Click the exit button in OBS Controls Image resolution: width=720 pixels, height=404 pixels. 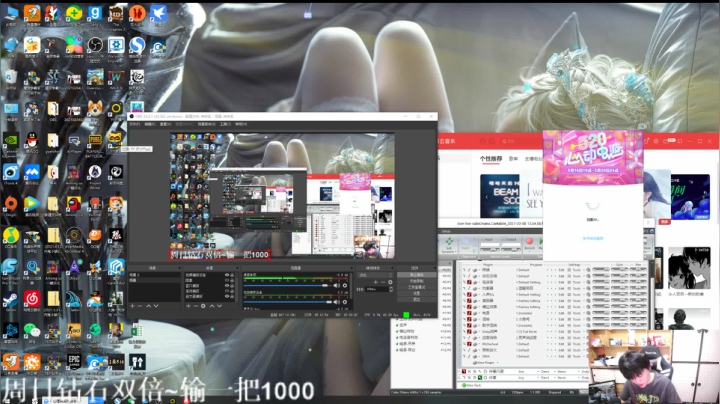pos(416,299)
